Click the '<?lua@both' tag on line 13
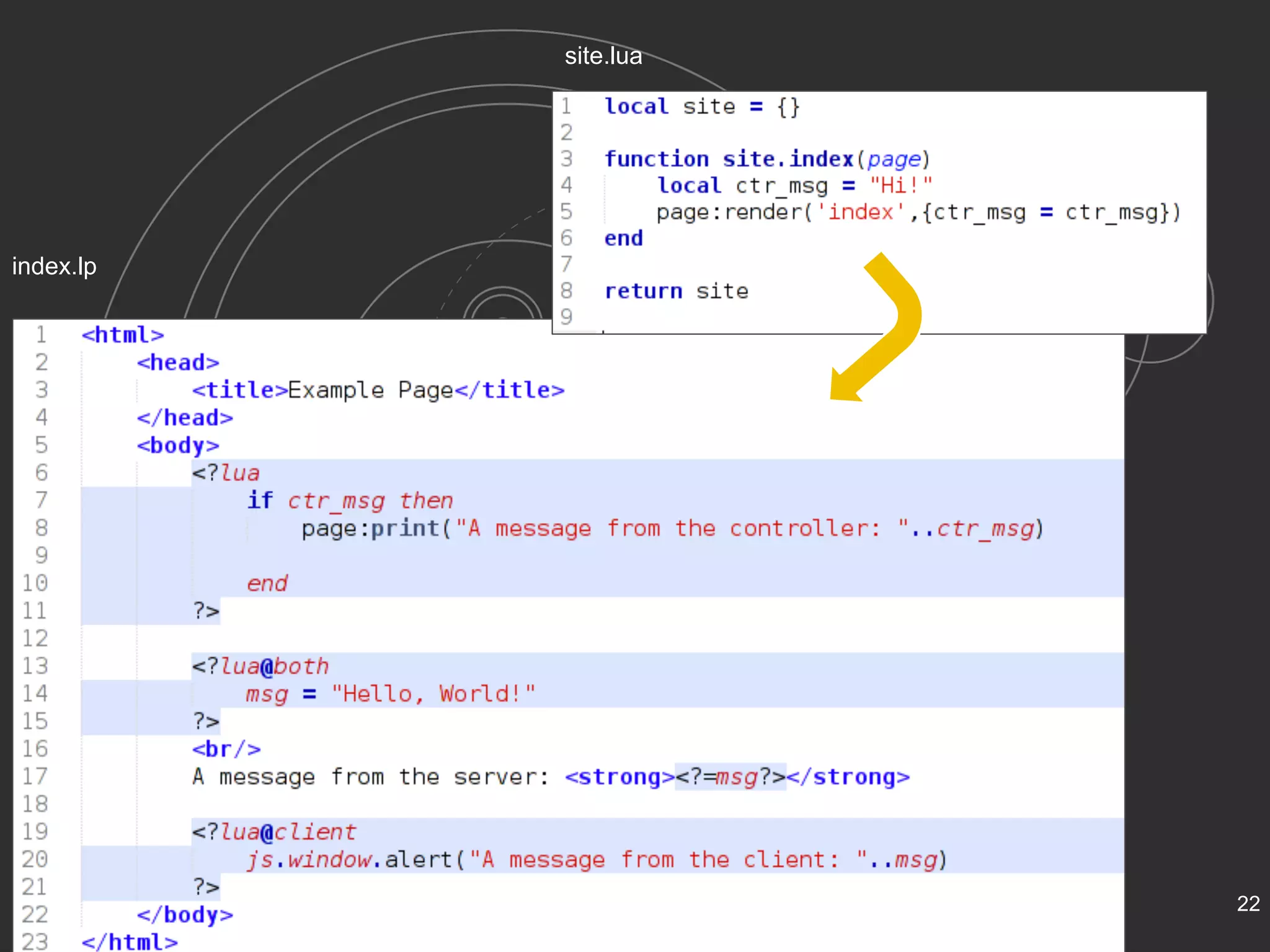 pos(260,667)
